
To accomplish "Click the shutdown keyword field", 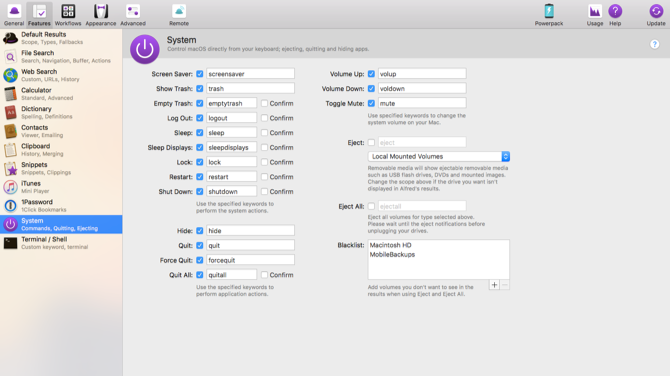I will pos(232,191).
